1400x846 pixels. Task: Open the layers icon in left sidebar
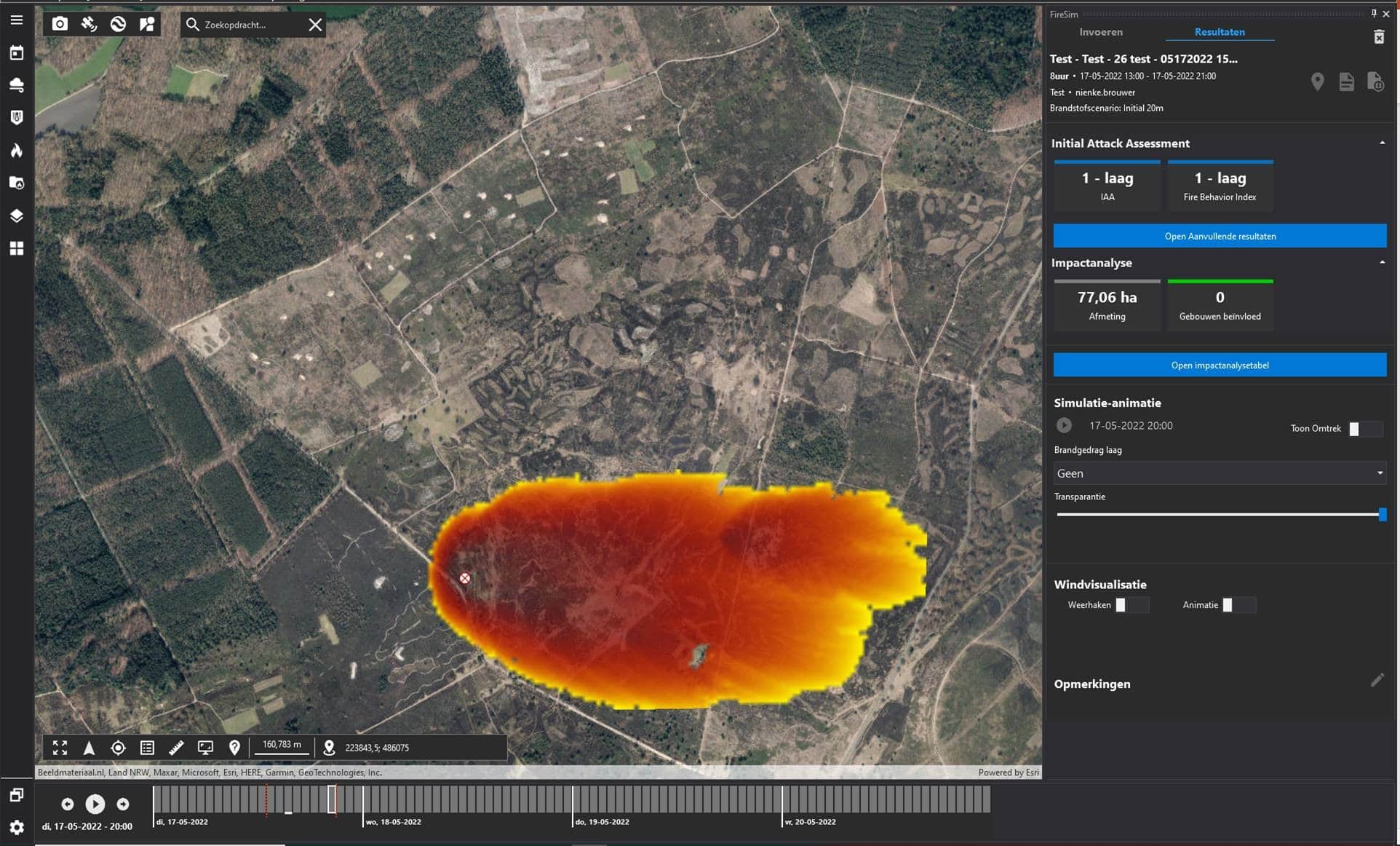click(x=16, y=216)
